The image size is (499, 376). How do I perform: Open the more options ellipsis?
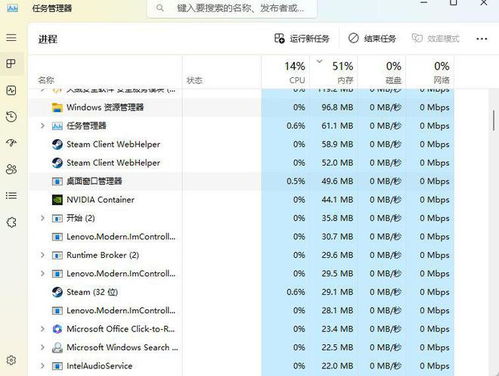tap(482, 39)
